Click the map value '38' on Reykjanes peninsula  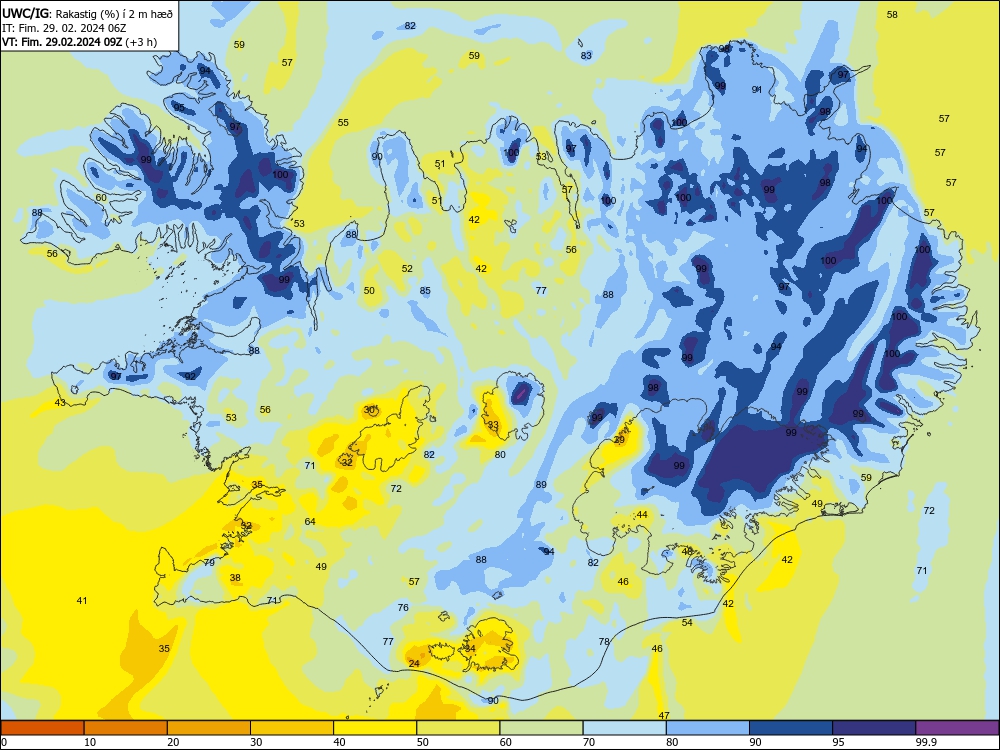[235, 578]
